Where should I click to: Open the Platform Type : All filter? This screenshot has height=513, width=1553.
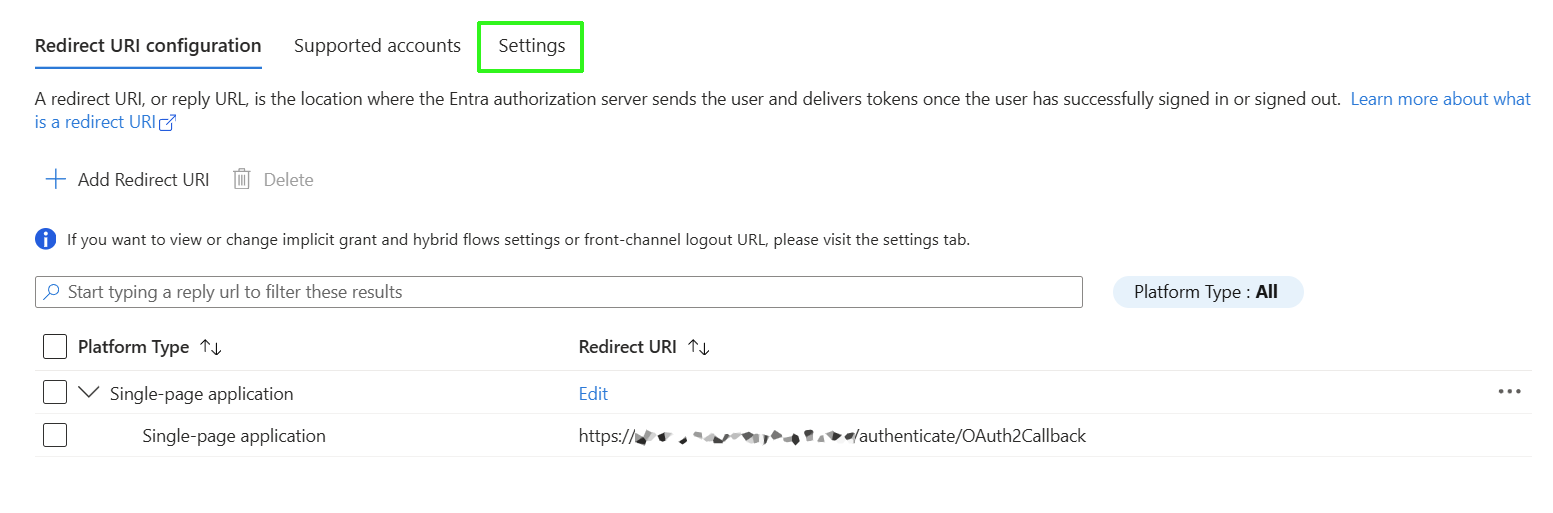[1207, 292]
